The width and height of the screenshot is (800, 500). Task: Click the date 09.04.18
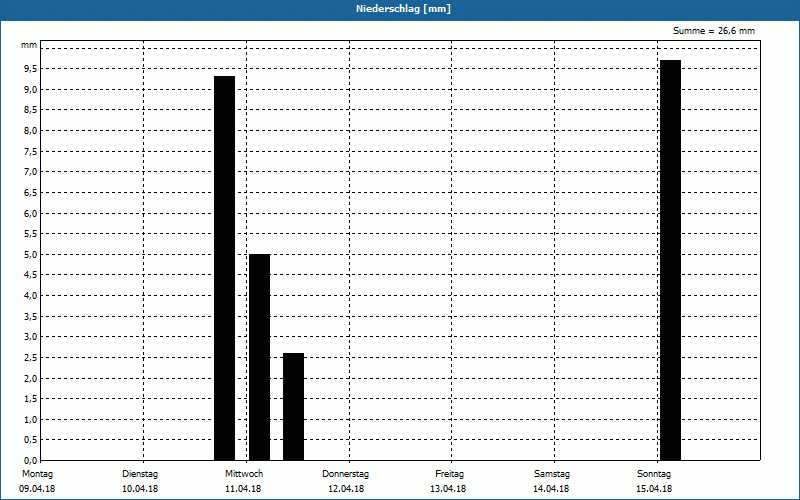[x=37, y=489]
